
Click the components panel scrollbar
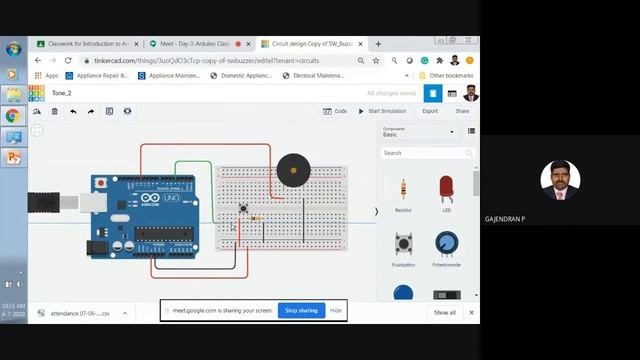point(476,183)
